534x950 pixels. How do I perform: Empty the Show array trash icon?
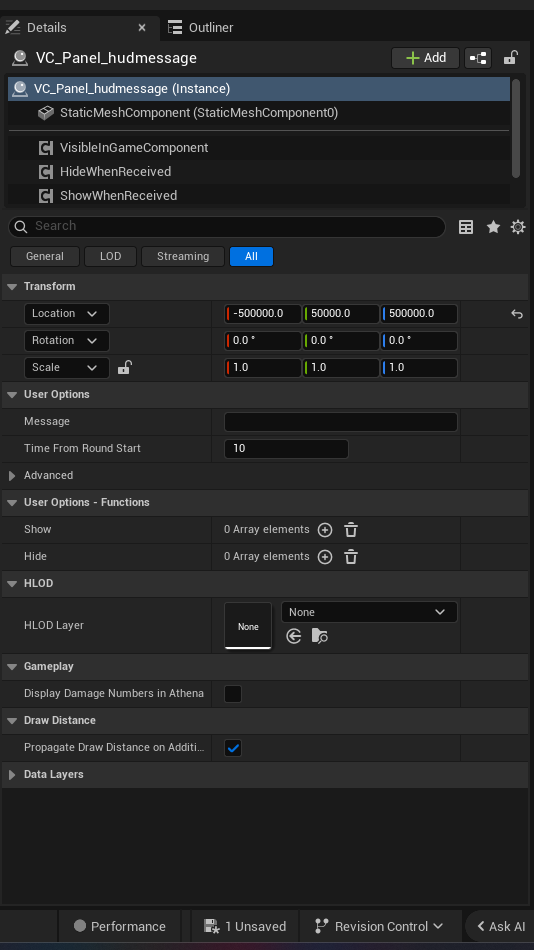pos(351,530)
